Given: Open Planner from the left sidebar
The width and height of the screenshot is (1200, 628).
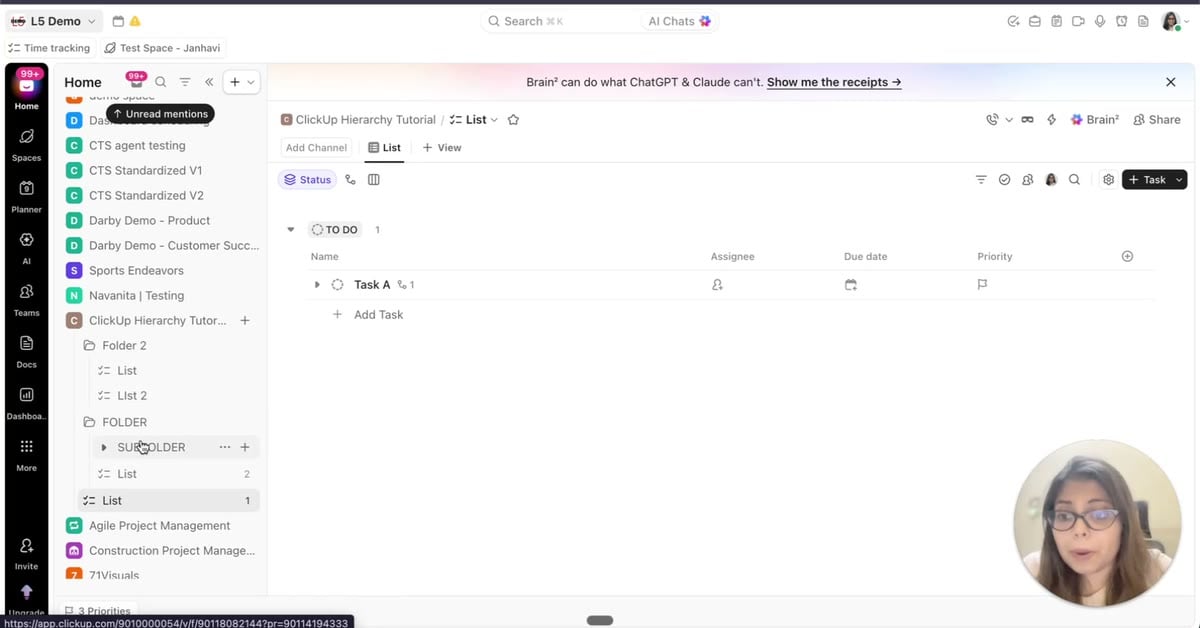Looking at the screenshot, I should [x=26, y=195].
